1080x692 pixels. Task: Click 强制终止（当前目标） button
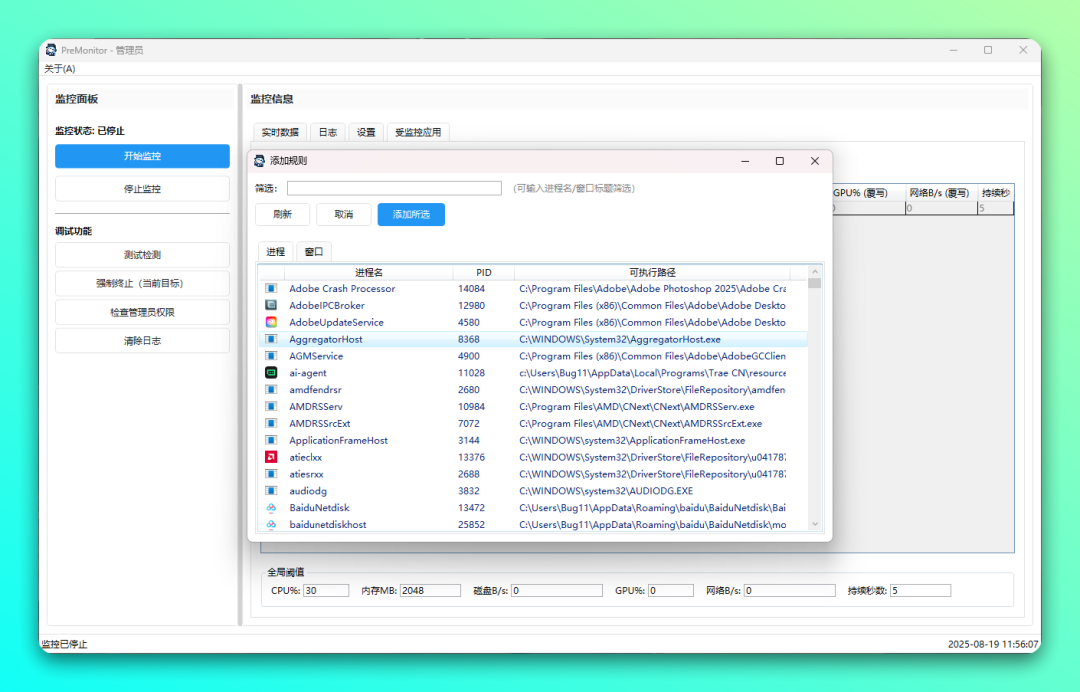143,283
